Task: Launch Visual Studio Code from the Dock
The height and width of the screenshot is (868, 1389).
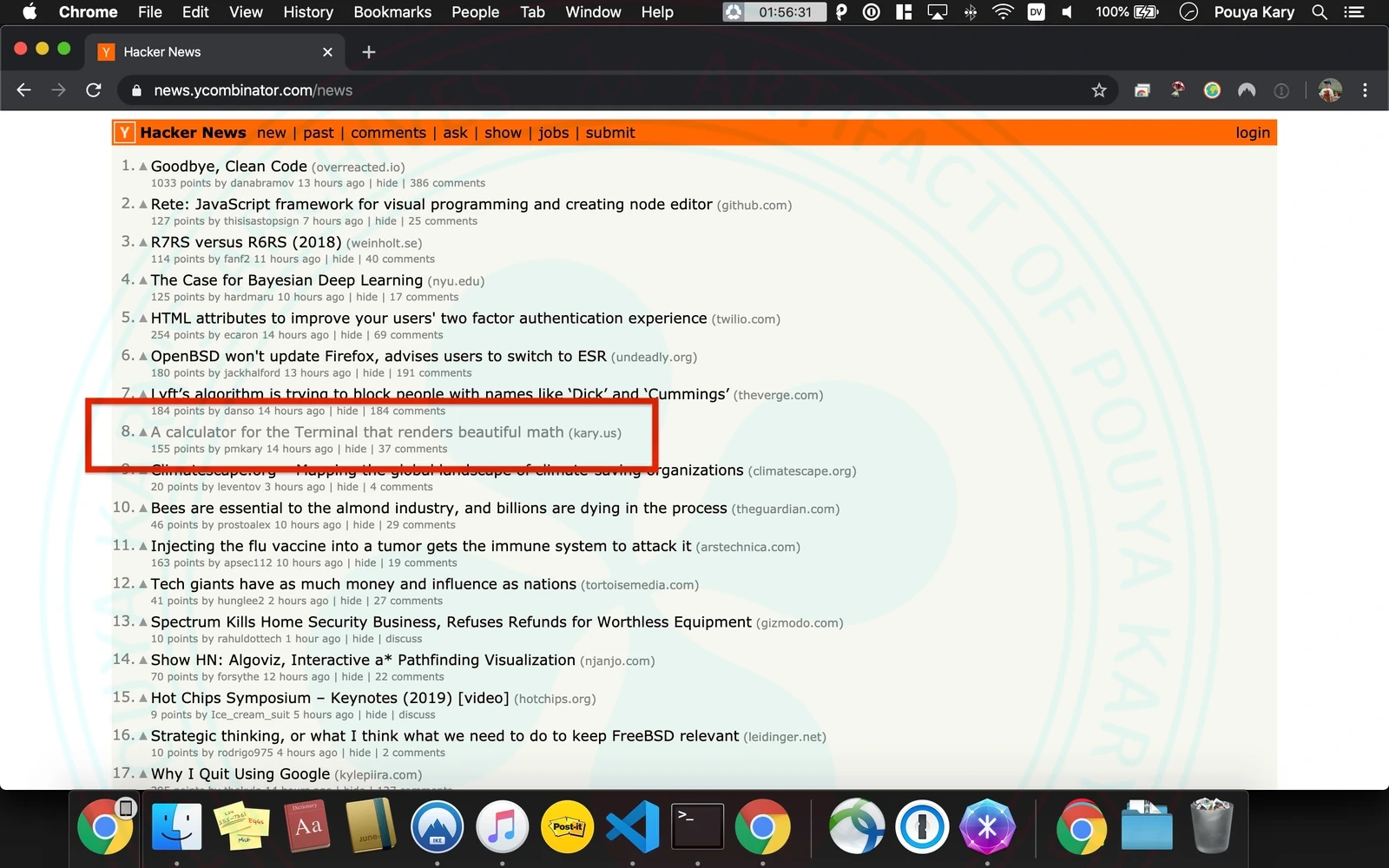Action: [633, 825]
